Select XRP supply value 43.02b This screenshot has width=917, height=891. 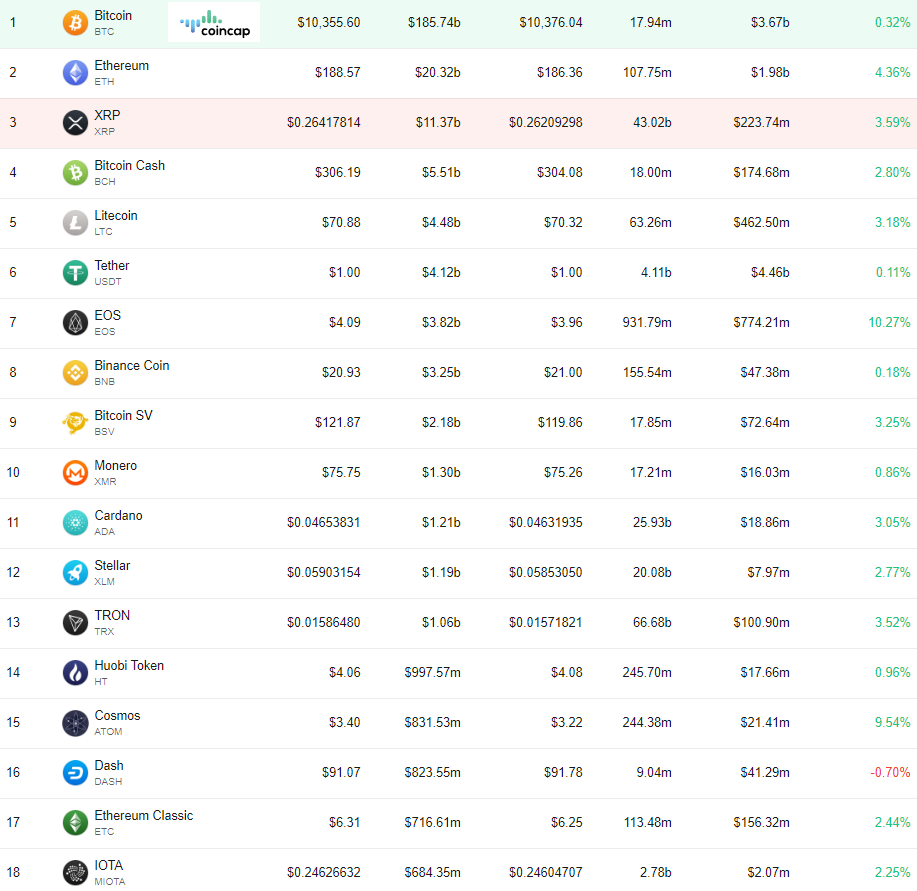[652, 123]
